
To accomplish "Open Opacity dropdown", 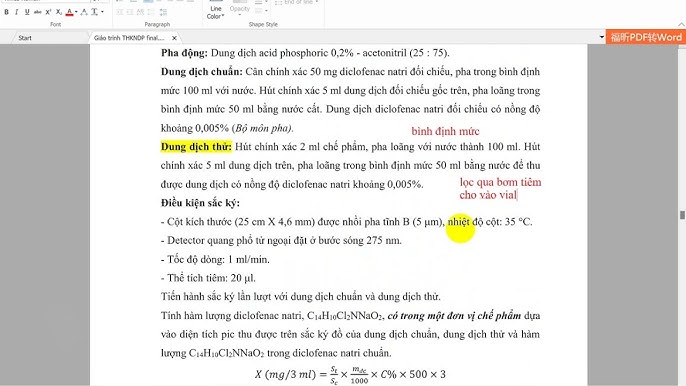I will (239, 11).
